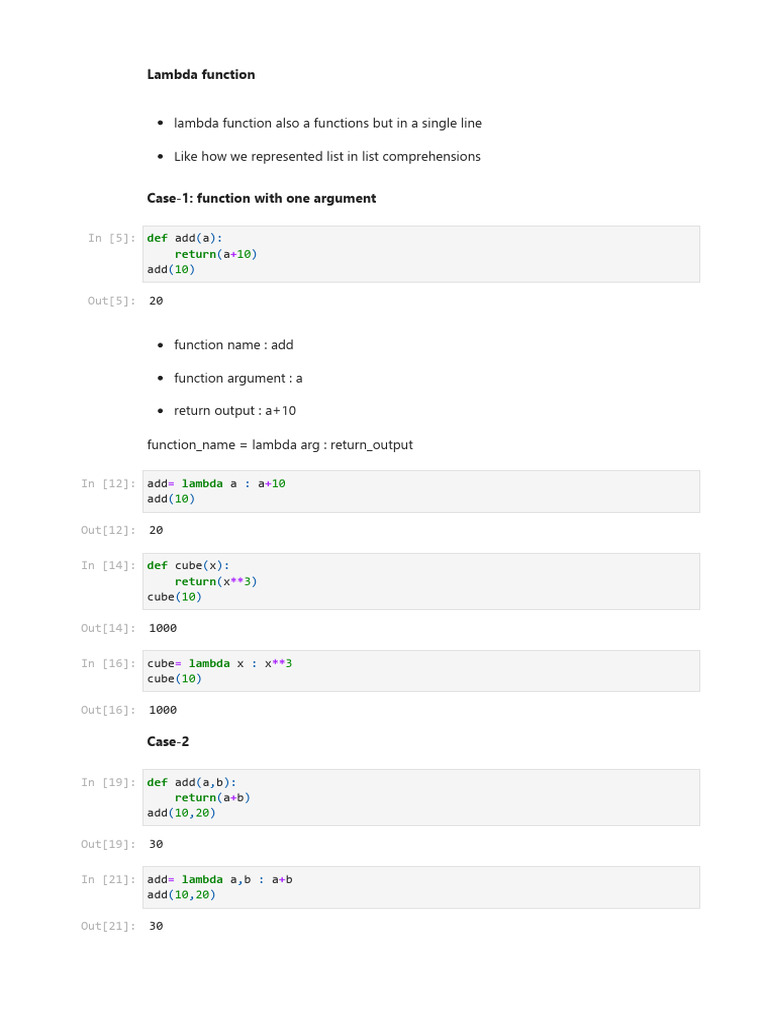Click the In [14] cell prompt label
The height and width of the screenshot is (1024, 768).
[107, 565]
